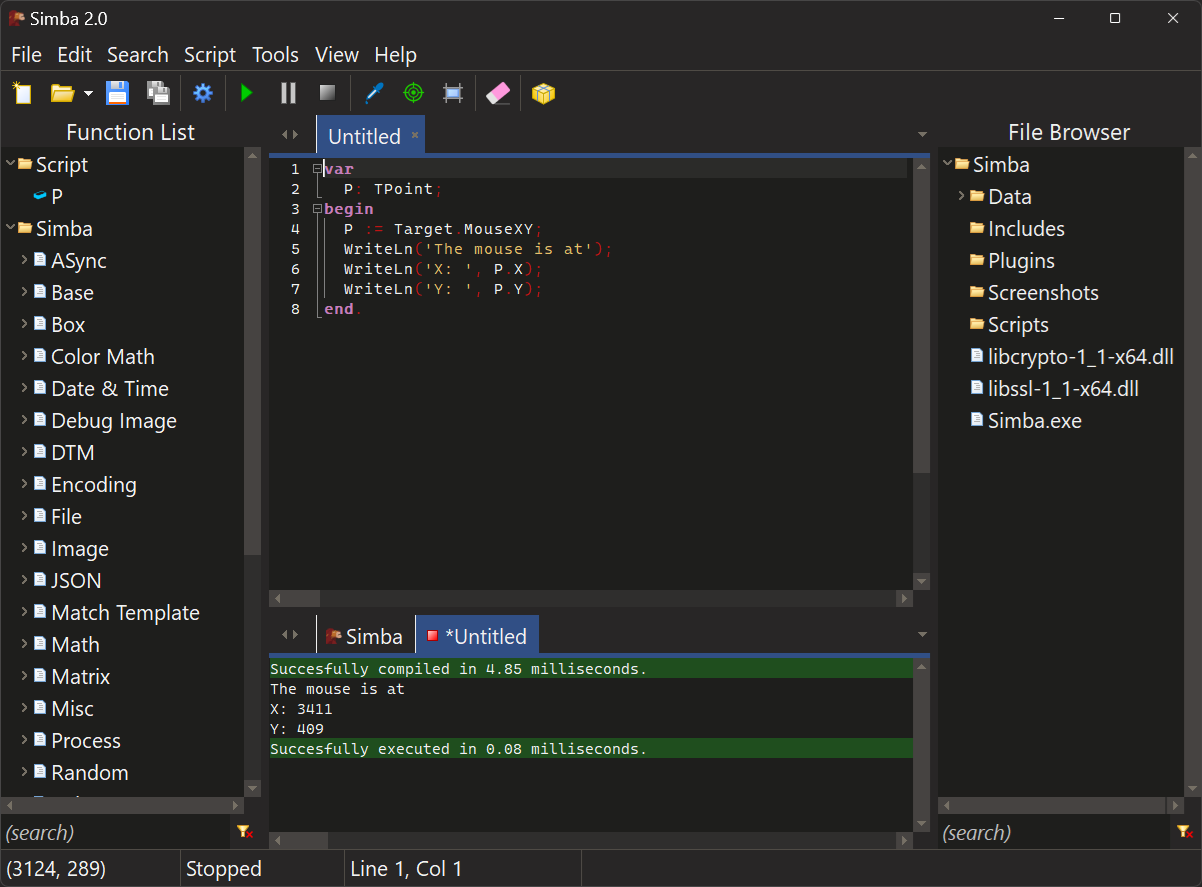Image resolution: width=1202 pixels, height=887 pixels.
Task: Close the Untitled editor tab
Action: pos(415,135)
